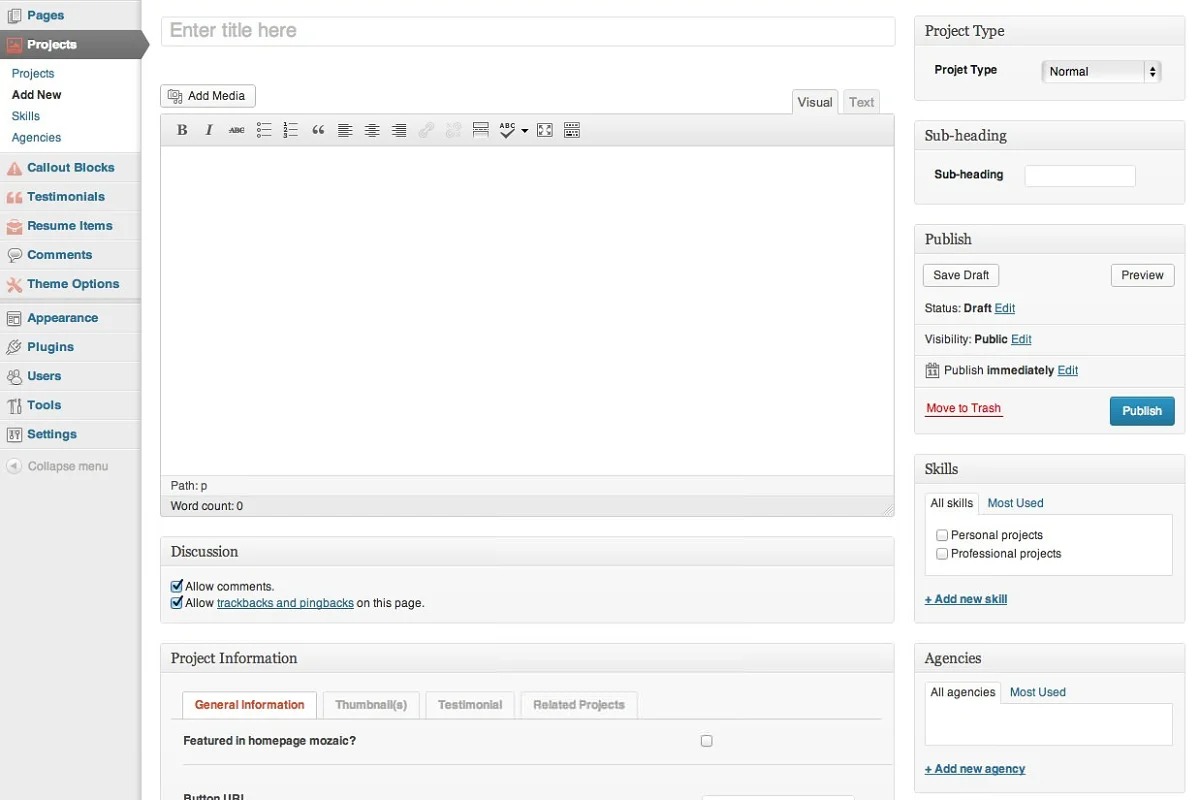This screenshot has width=1200, height=800.
Task: Click the Sub-heading input field
Action: tap(1080, 176)
